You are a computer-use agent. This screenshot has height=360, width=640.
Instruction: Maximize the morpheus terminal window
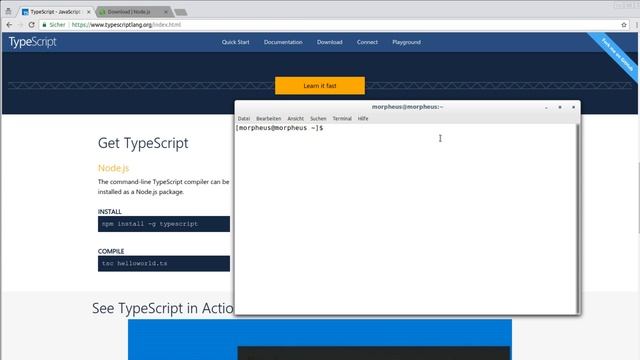(560, 107)
